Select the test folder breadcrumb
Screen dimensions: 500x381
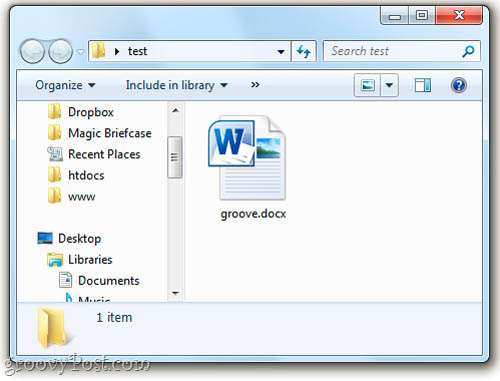(x=137, y=51)
